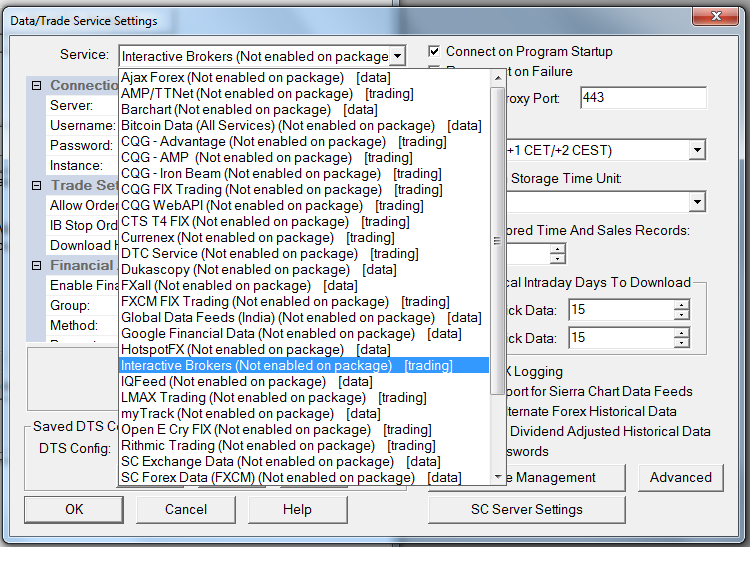Pick CQG - Iron Beam service
Image resolution: width=750 pixels, height=577 pixels.
pyautogui.click(x=304, y=173)
